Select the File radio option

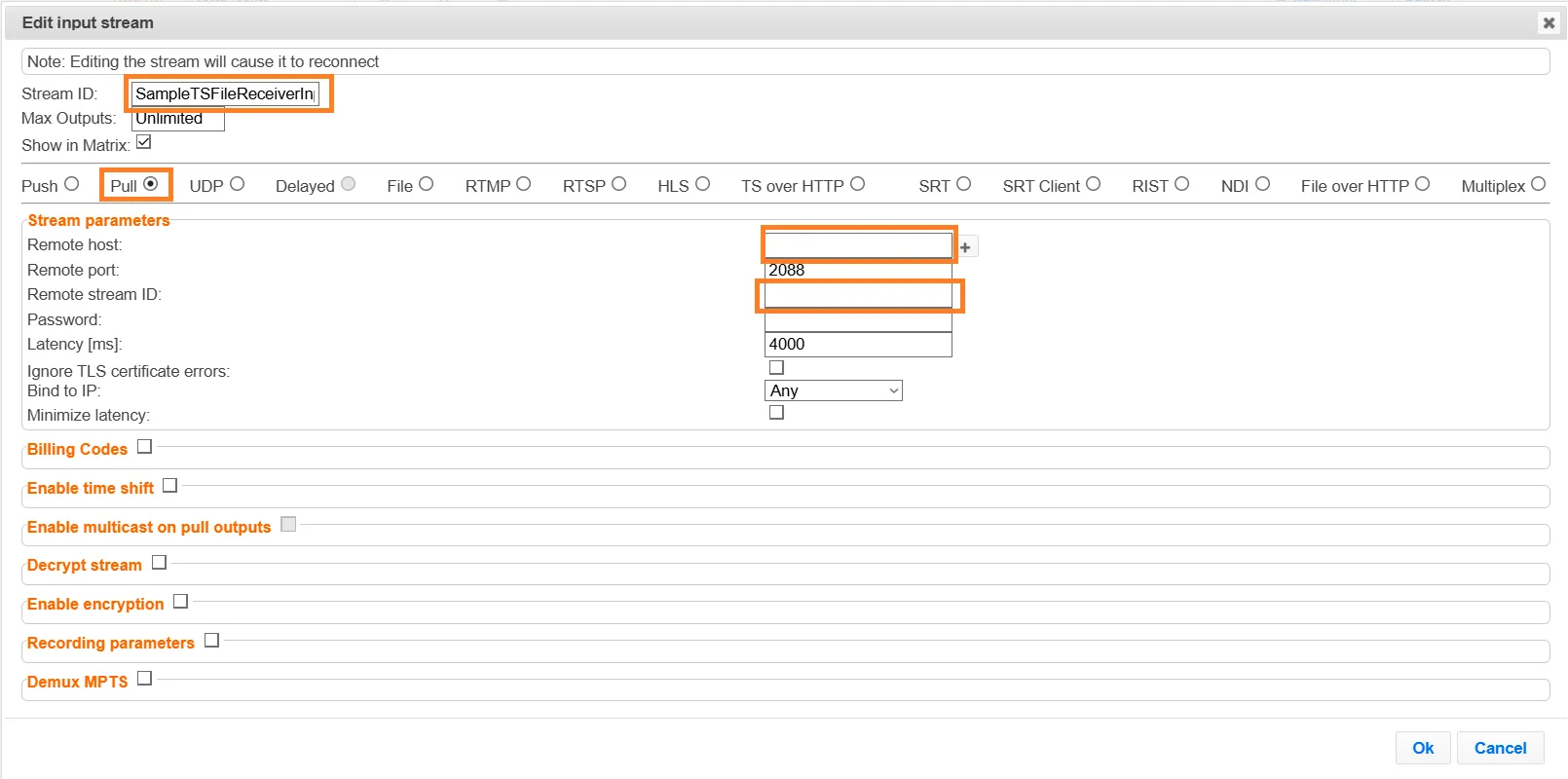click(x=426, y=184)
